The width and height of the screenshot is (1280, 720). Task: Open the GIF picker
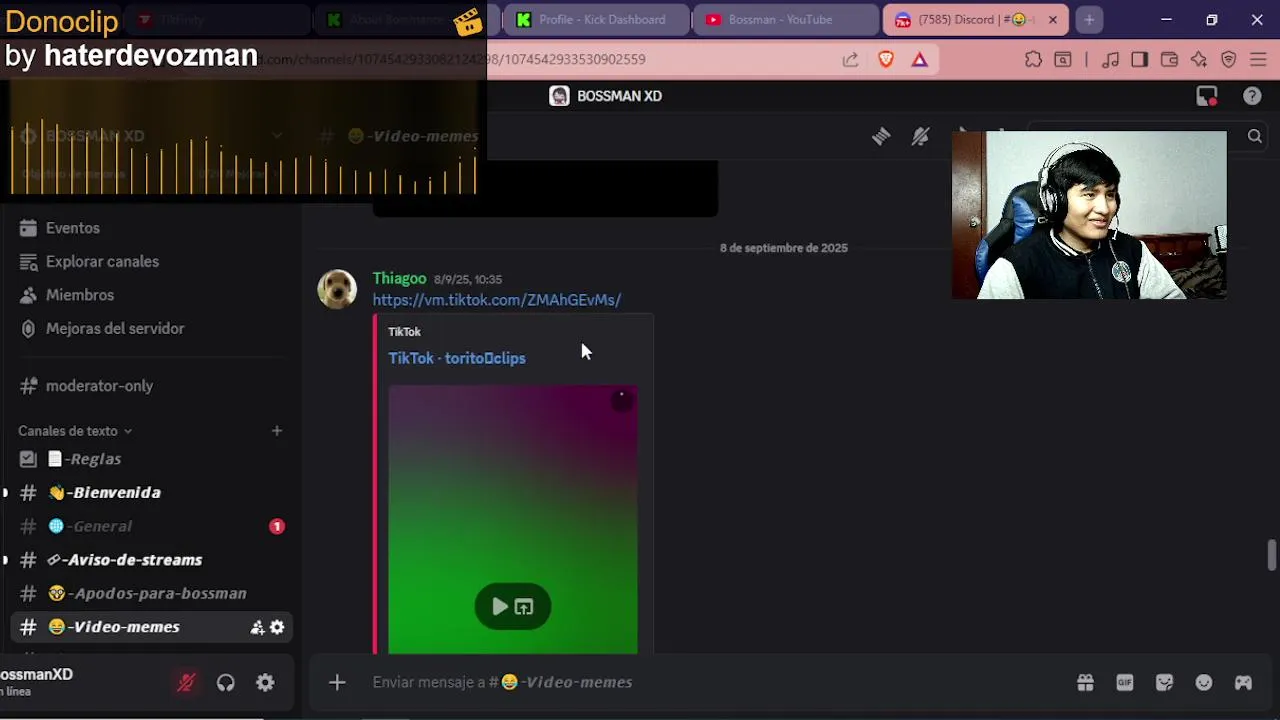pyautogui.click(x=1125, y=682)
